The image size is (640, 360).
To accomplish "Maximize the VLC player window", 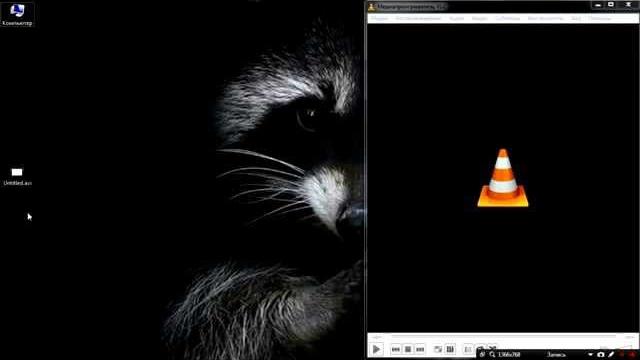I will pos(611,5).
